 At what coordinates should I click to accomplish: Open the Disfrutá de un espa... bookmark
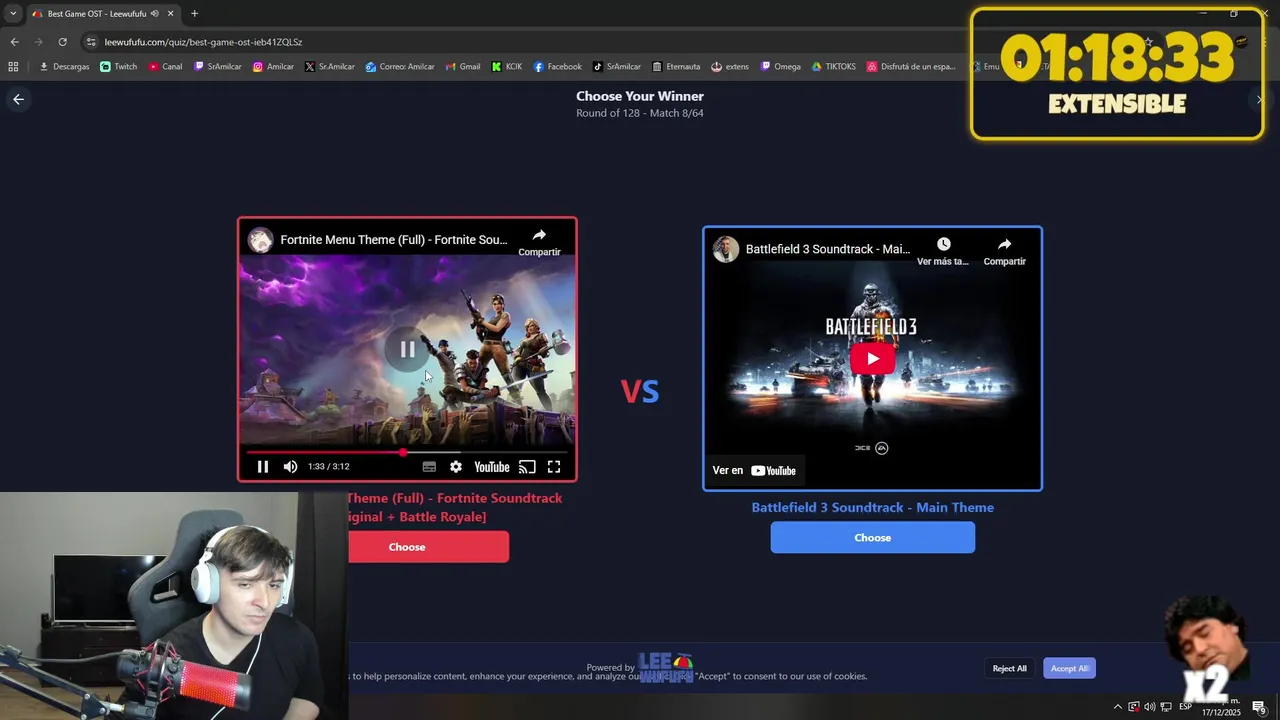pos(911,67)
